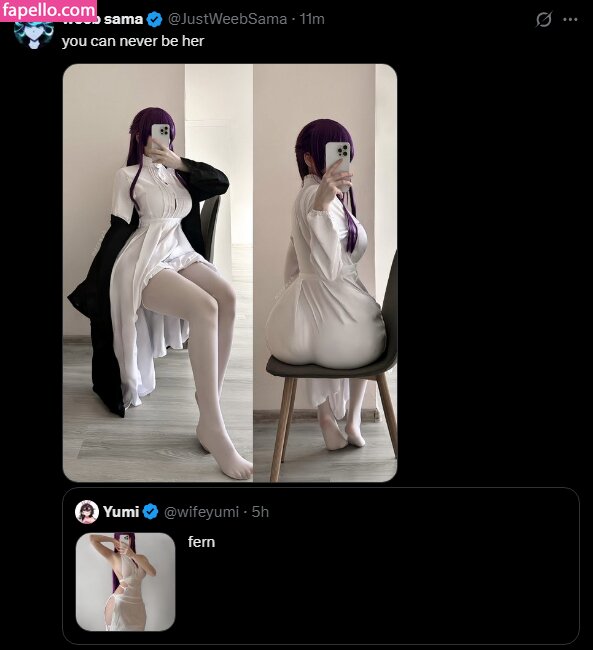Open Yumi's profile avatar
Image resolution: width=593 pixels, height=650 pixels.
point(87,512)
